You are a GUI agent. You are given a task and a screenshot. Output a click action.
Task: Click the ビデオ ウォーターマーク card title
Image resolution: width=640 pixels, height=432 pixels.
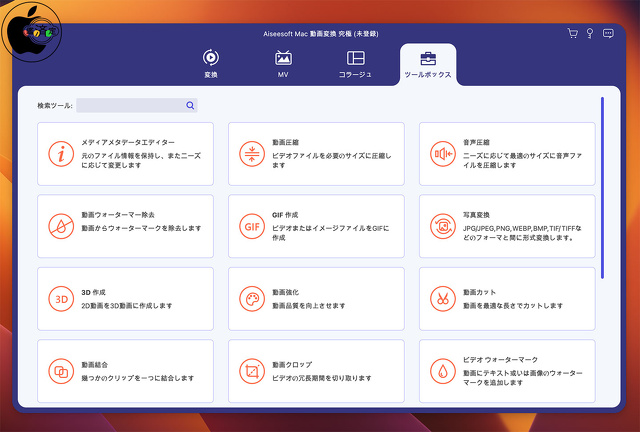click(500, 360)
